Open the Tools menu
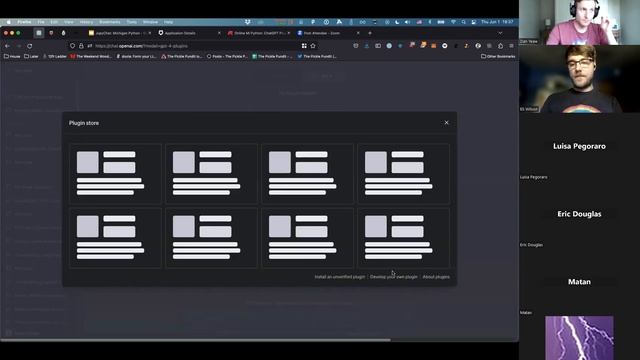Screen dimensions: 640x360 click(131, 22)
